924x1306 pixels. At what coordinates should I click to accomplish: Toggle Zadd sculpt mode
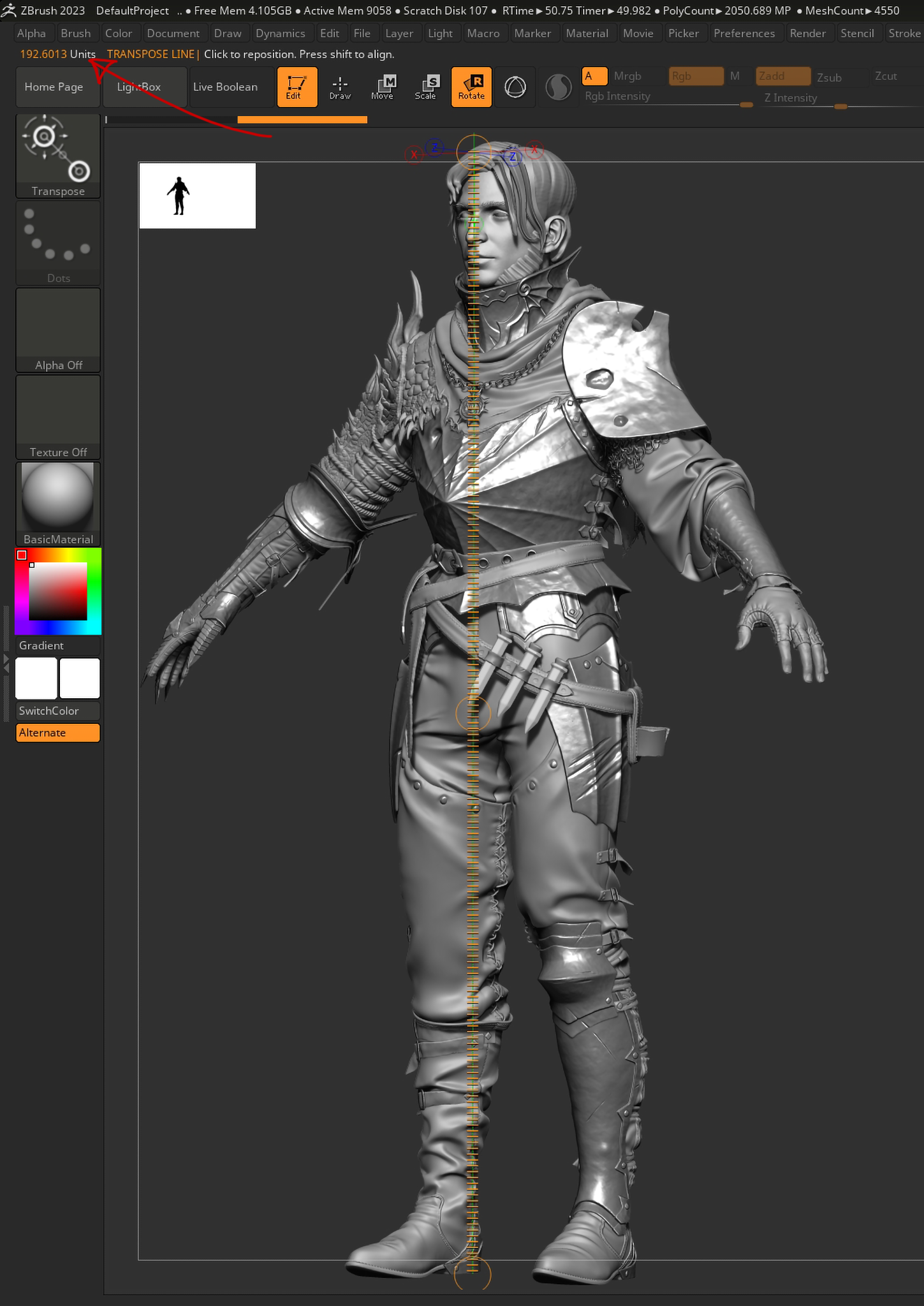coord(783,77)
